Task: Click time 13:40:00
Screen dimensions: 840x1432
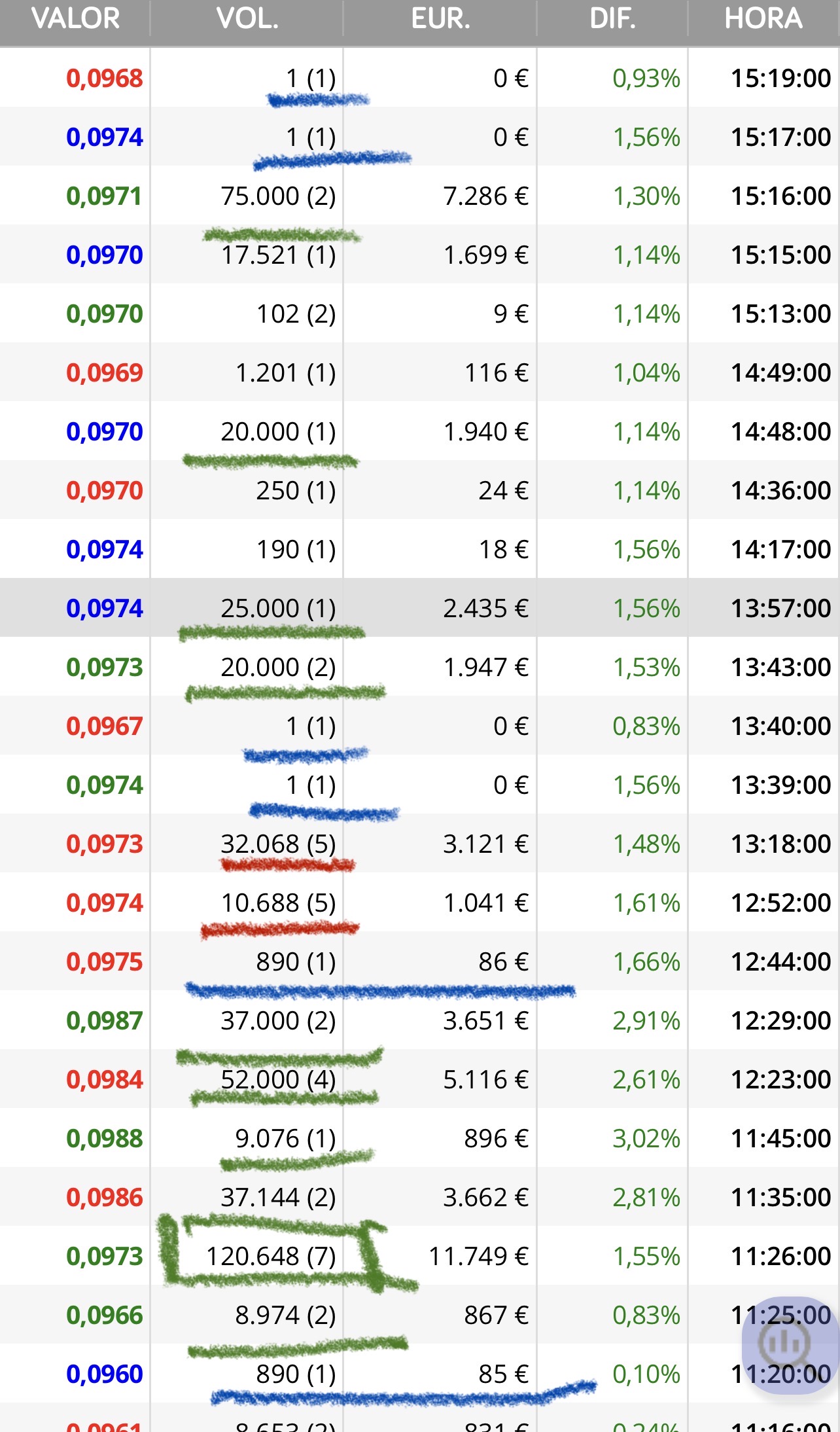Action: (x=780, y=726)
